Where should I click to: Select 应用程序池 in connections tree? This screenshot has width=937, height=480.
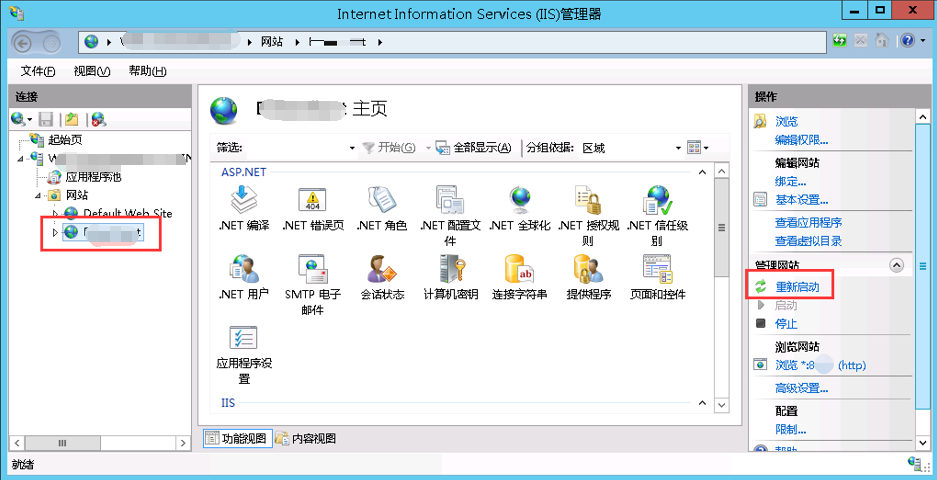pyautogui.click(x=94, y=177)
